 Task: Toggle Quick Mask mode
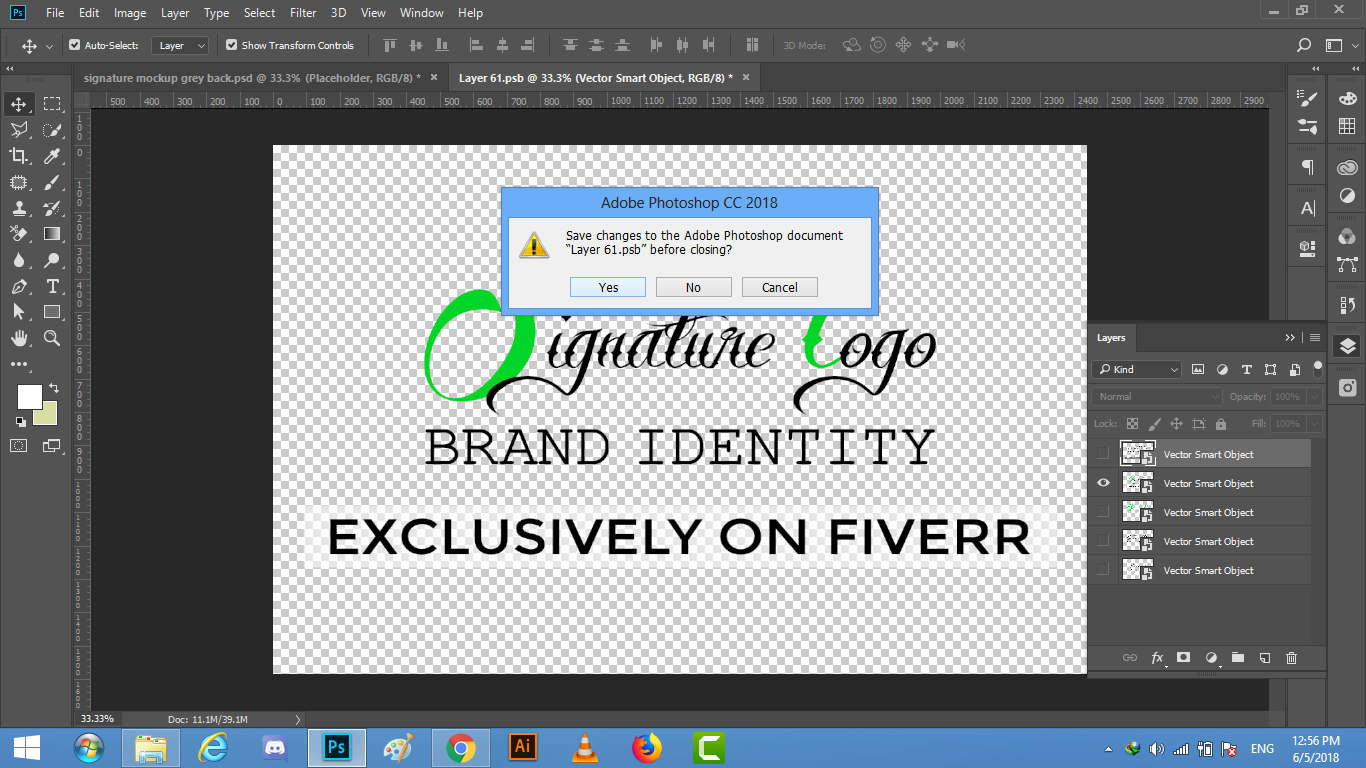tap(19, 445)
